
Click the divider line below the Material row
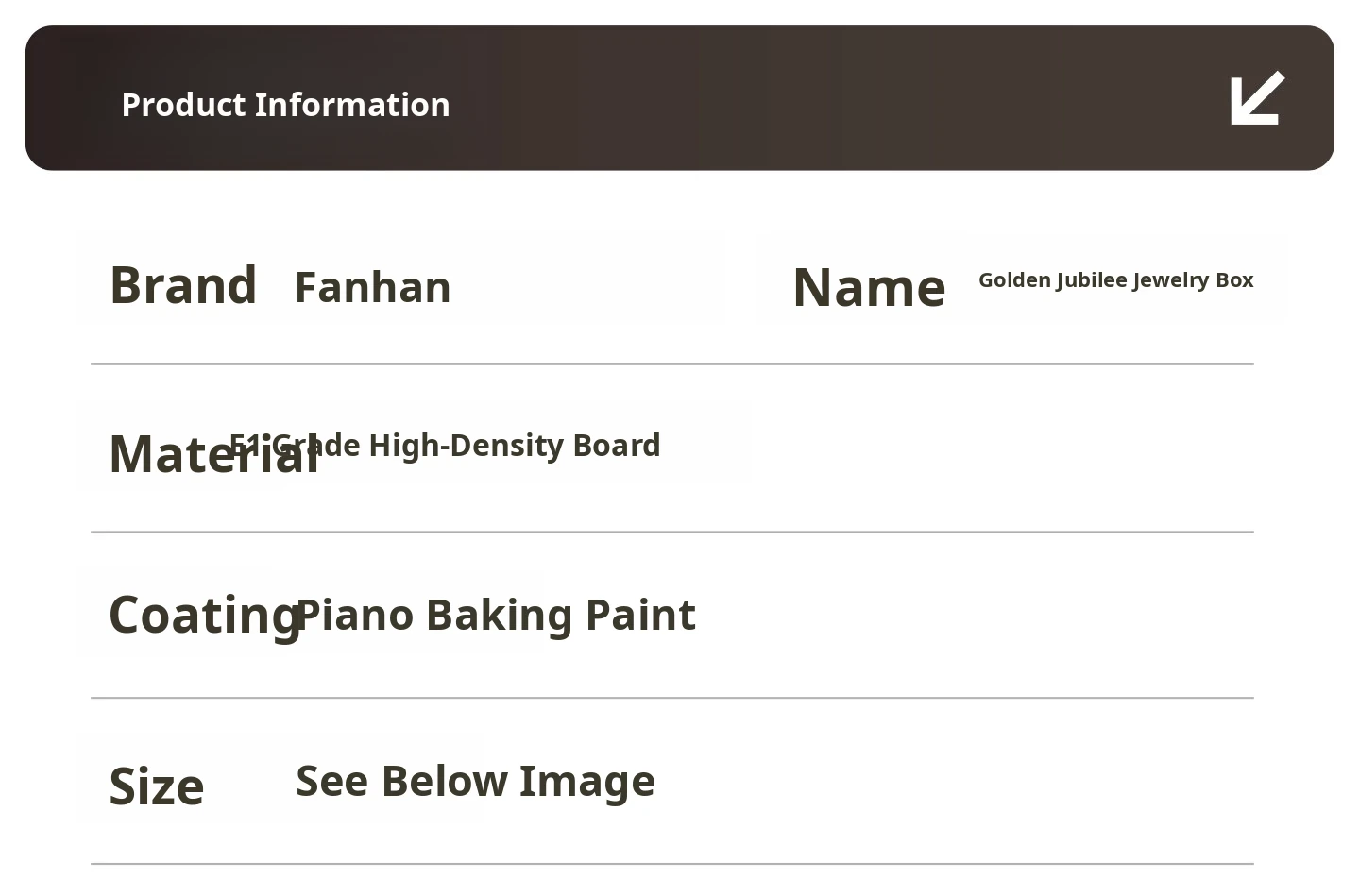point(672,532)
